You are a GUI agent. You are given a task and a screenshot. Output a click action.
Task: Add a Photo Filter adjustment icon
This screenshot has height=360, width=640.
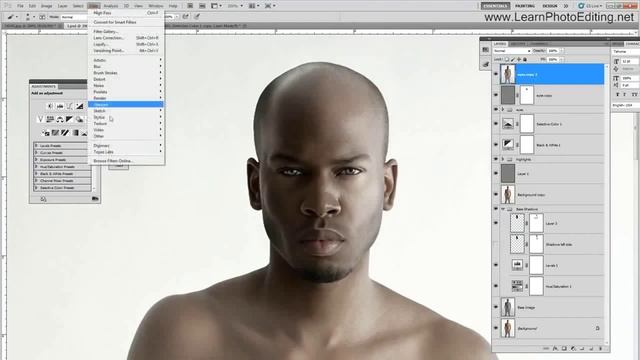[80, 119]
